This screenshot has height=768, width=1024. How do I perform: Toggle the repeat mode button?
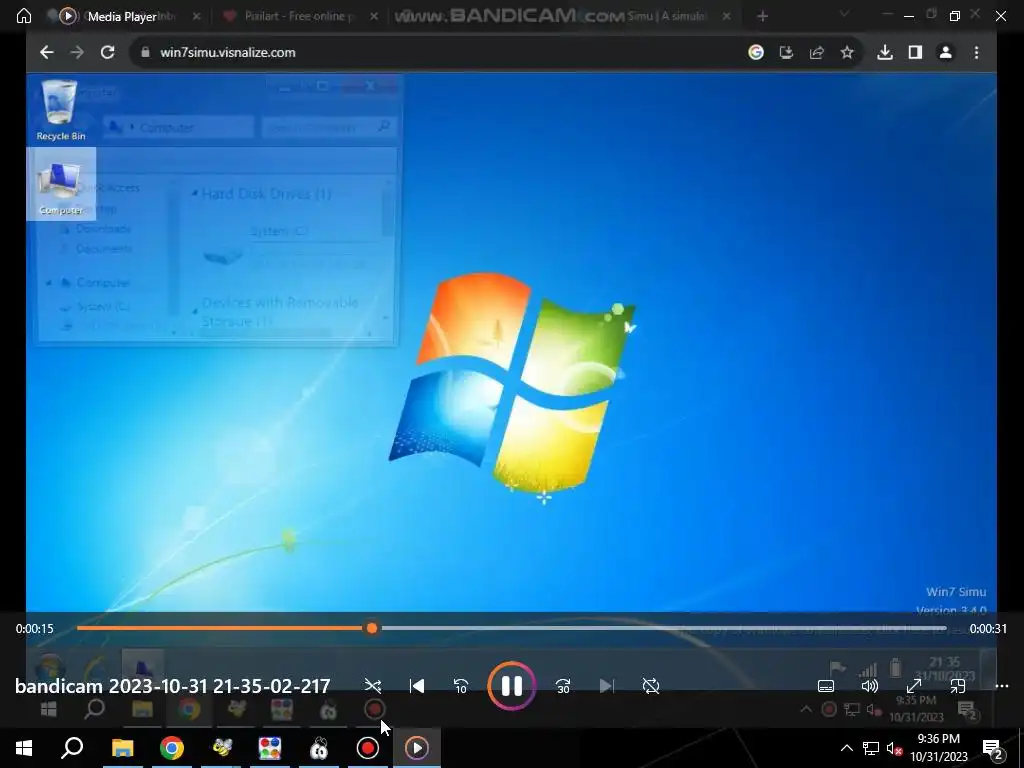[650, 686]
